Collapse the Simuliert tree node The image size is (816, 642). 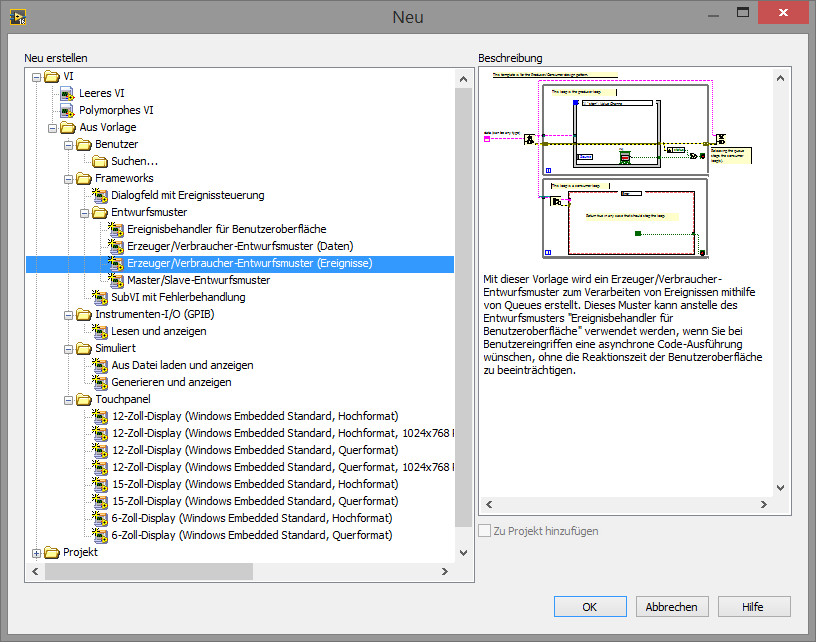pos(69,348)
